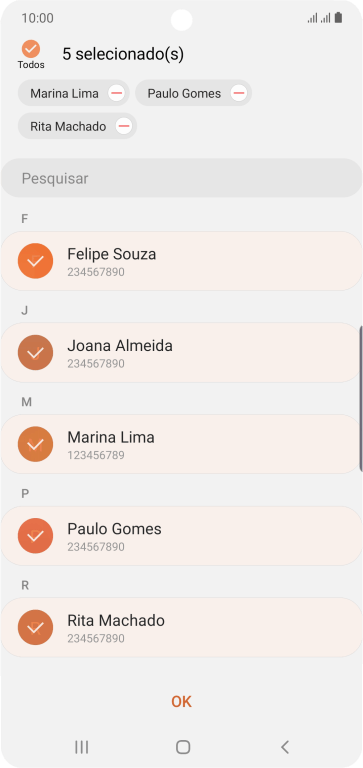Remove Rita Machado chip with minus icon

point(124,126)
